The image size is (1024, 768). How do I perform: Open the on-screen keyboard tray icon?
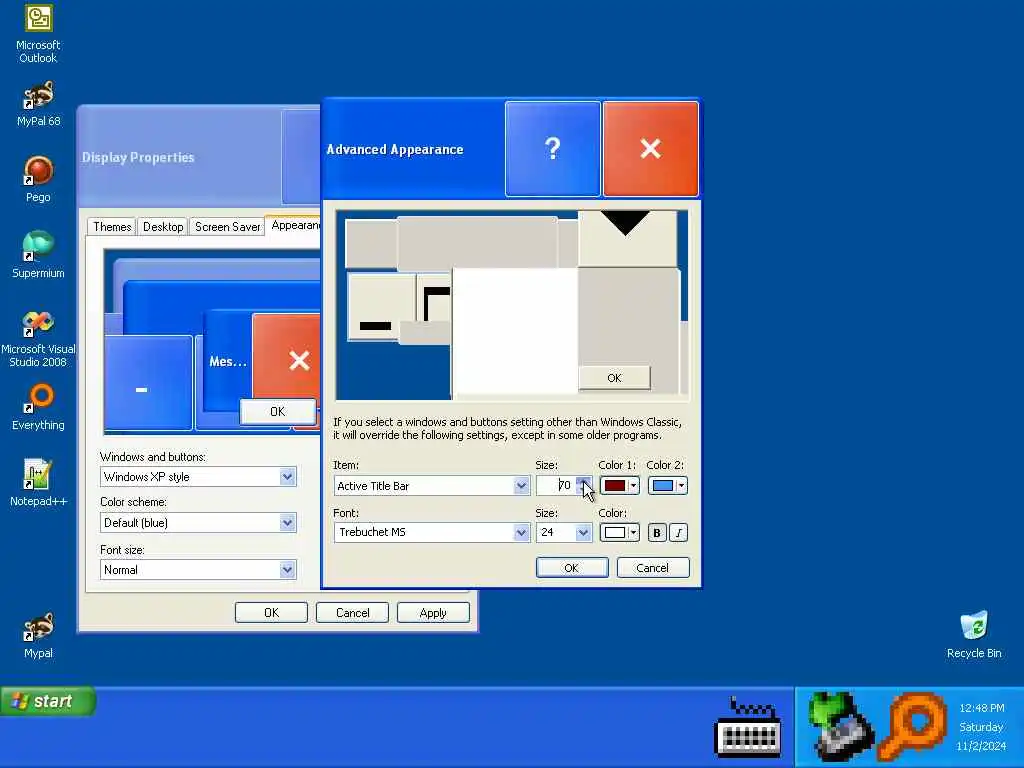(748, 728)
